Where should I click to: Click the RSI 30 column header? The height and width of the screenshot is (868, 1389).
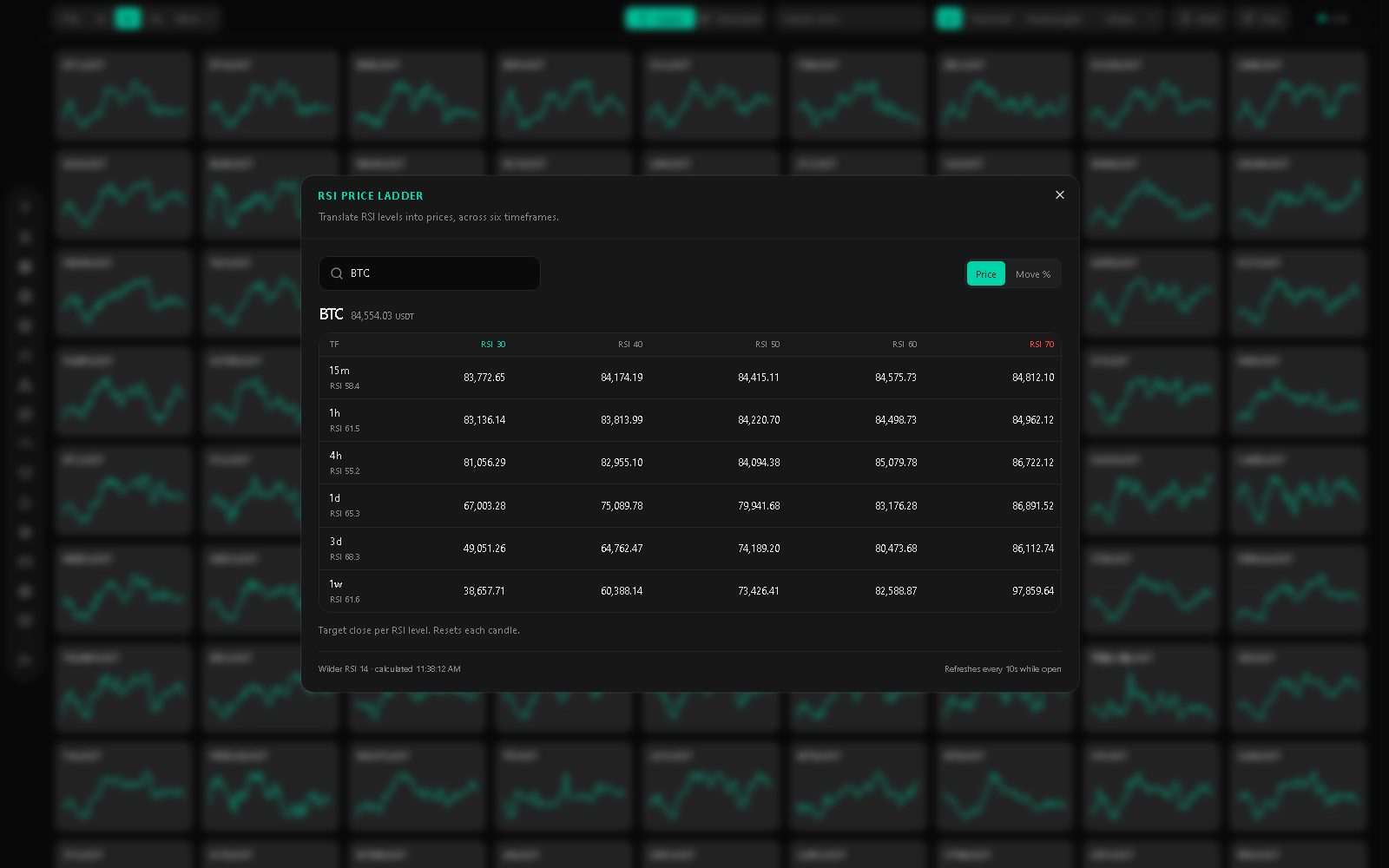[493, 345]
